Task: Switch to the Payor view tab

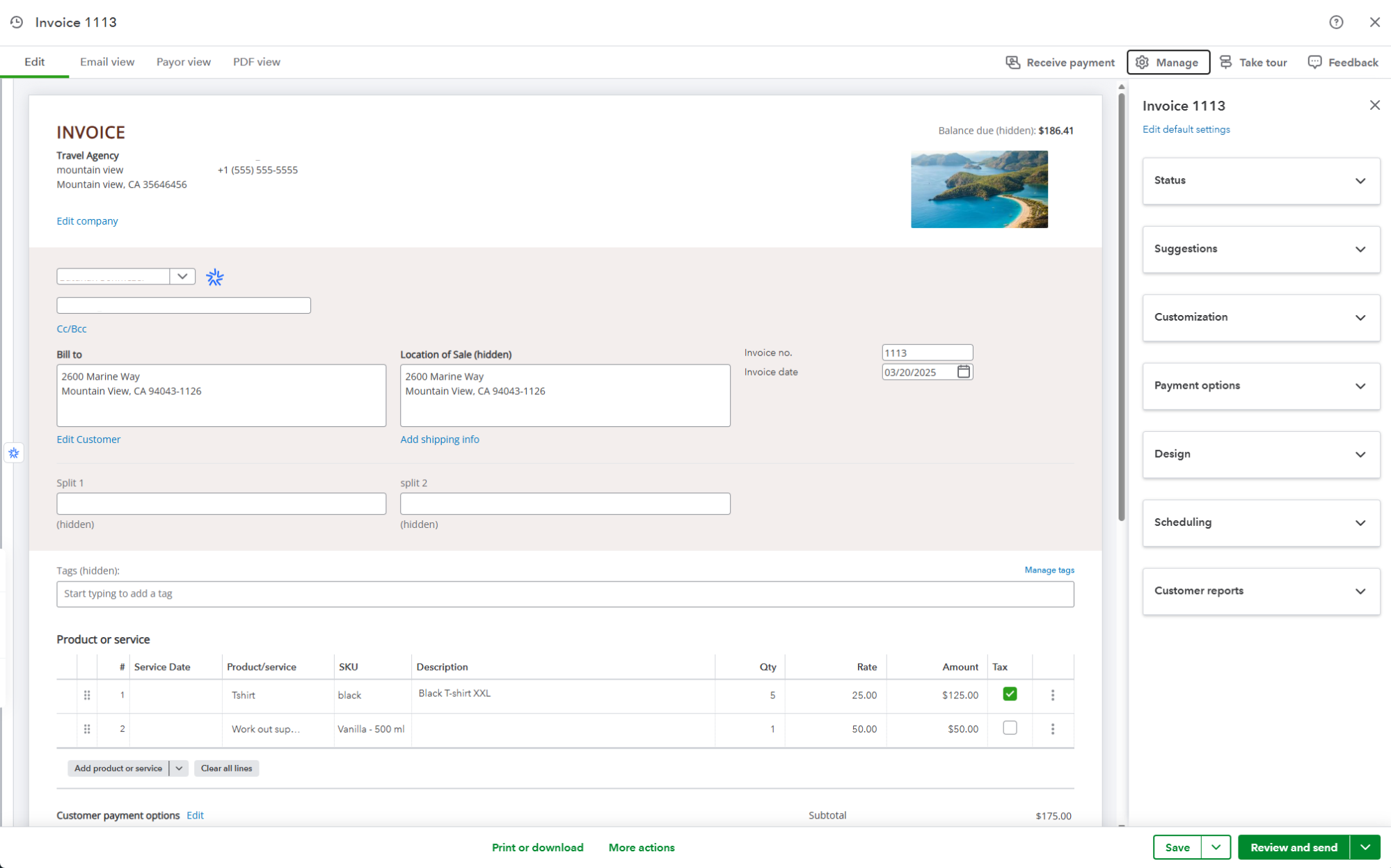Action: coord(183,62)
